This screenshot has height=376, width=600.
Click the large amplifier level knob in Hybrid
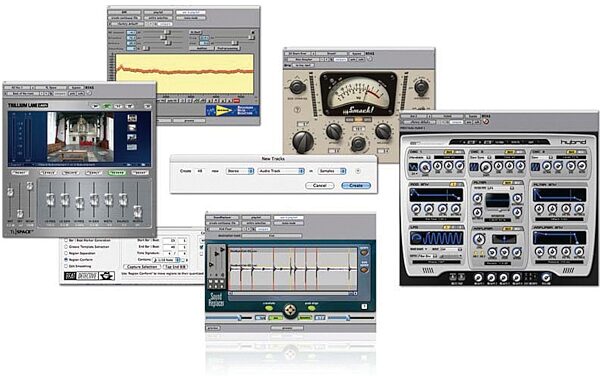click(x=478, y=239)
